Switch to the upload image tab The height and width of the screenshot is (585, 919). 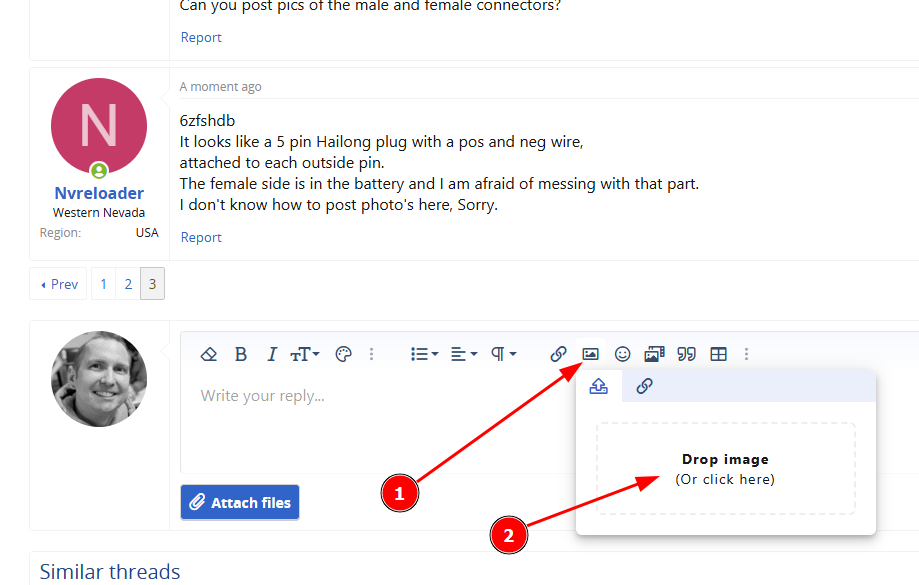[x=599, y=386]
